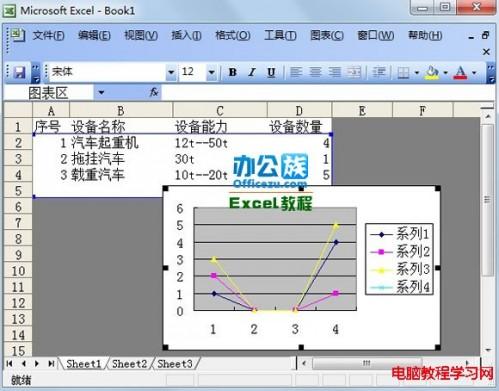Align text right icon
The height and width of the screenshot is (391, 499).
(335, 72)
